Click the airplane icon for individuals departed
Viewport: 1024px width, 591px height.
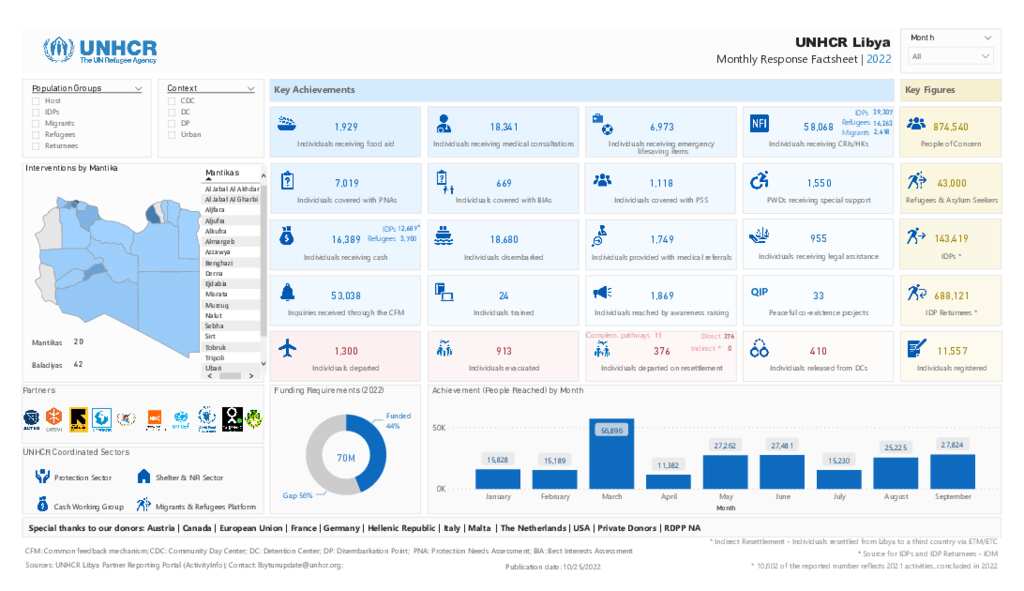(289, 348)
